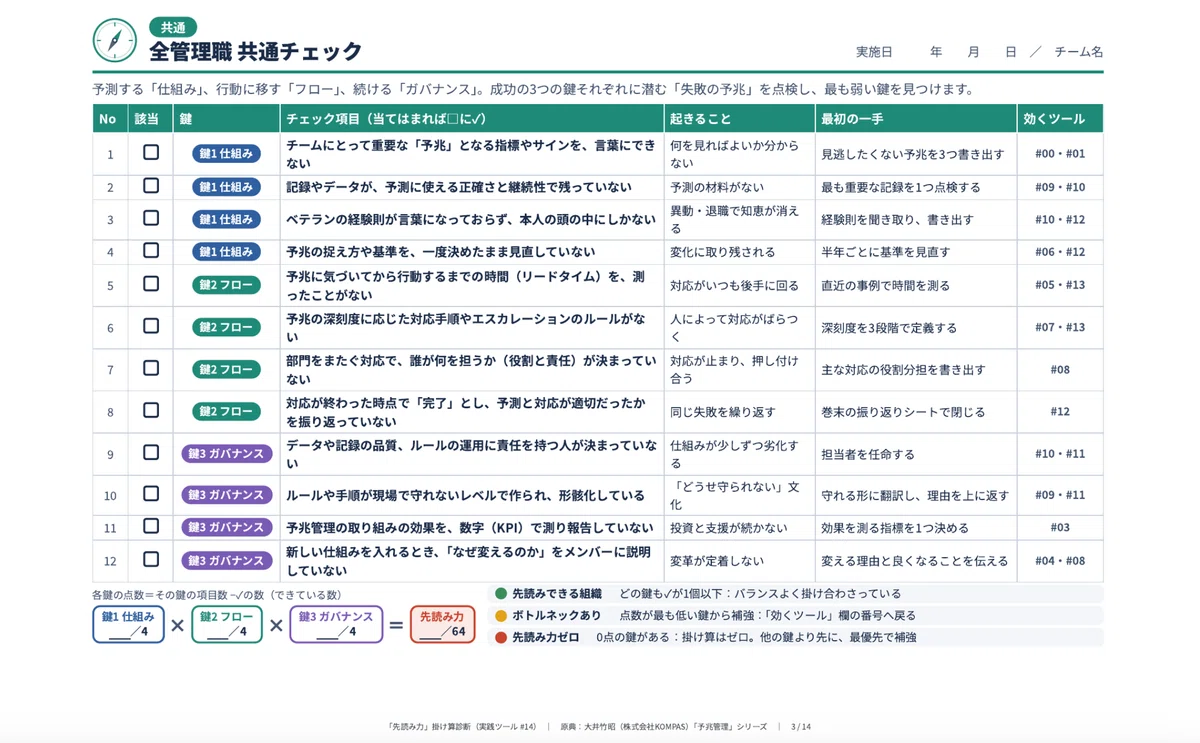This screenshot has height=743, width=1200.
Task: Mark the checkbox for item No 8
Action: click(151, 410)
